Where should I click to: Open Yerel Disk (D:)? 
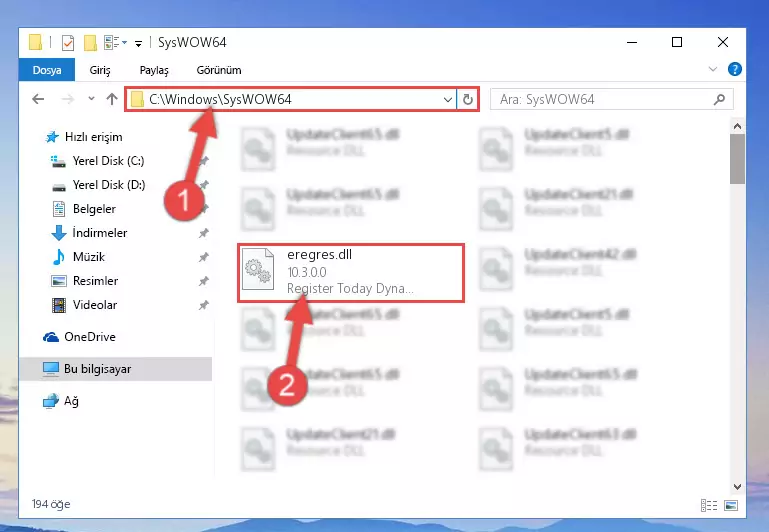(x=108, y=185)
